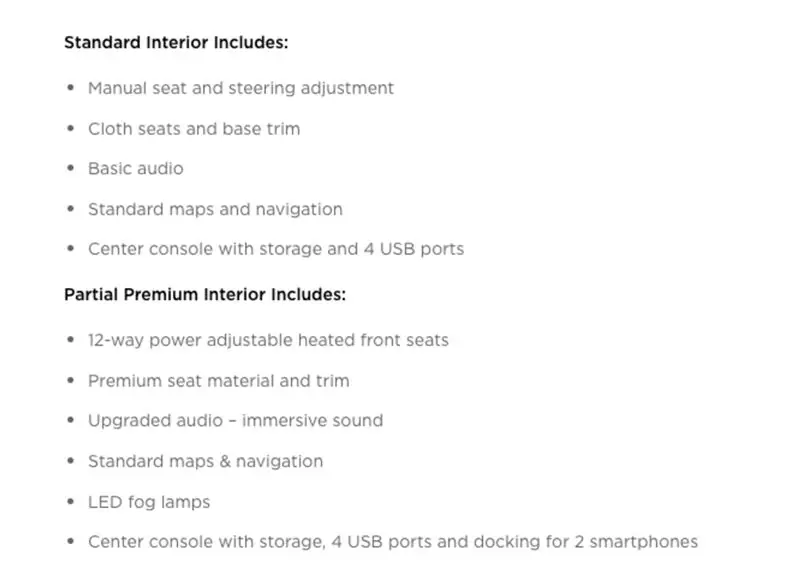
Task: Click bullet beside 'Manual seat and steering adjustment'
Action: click(x=71, y=87)
